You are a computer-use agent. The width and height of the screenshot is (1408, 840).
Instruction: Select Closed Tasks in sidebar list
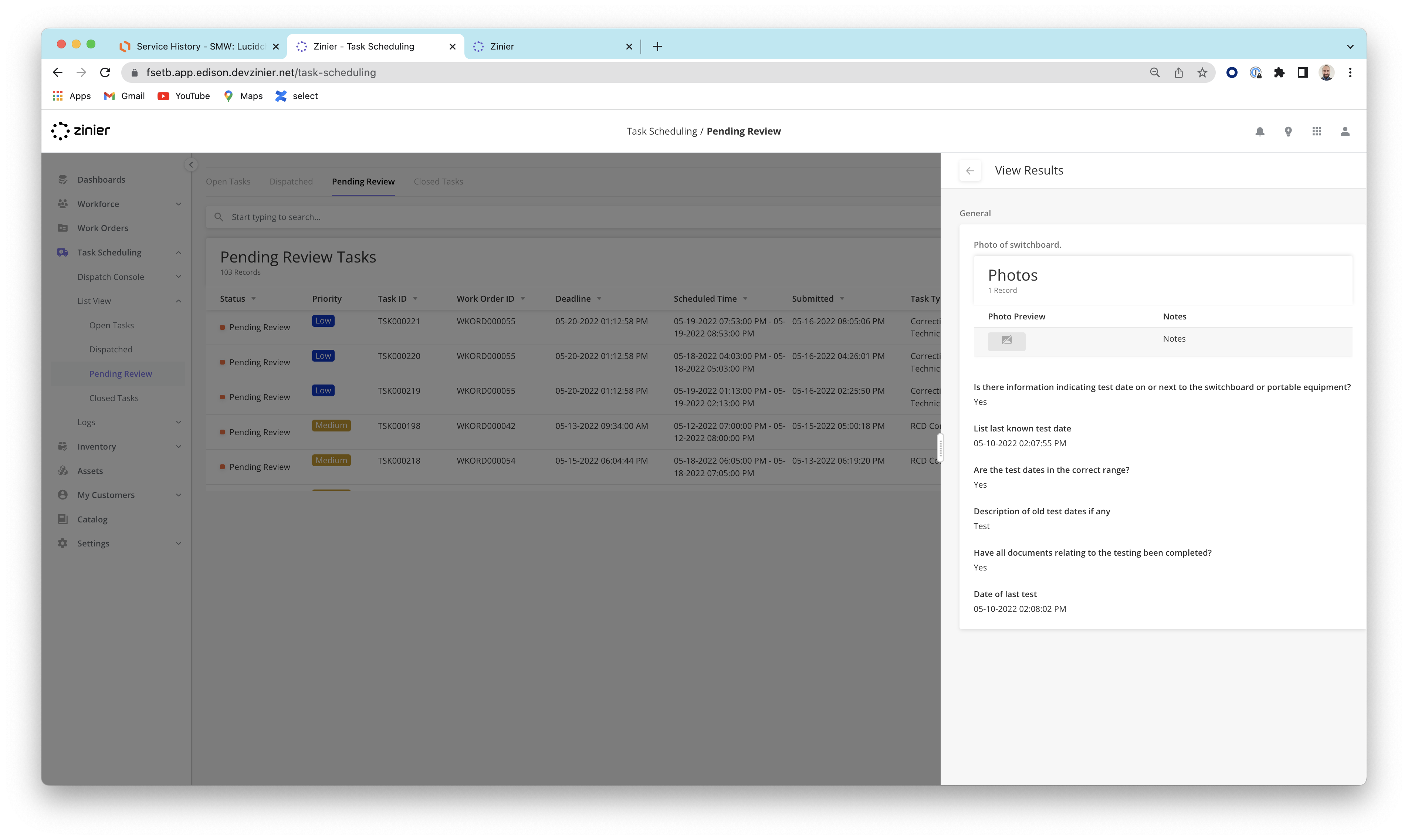114,398
